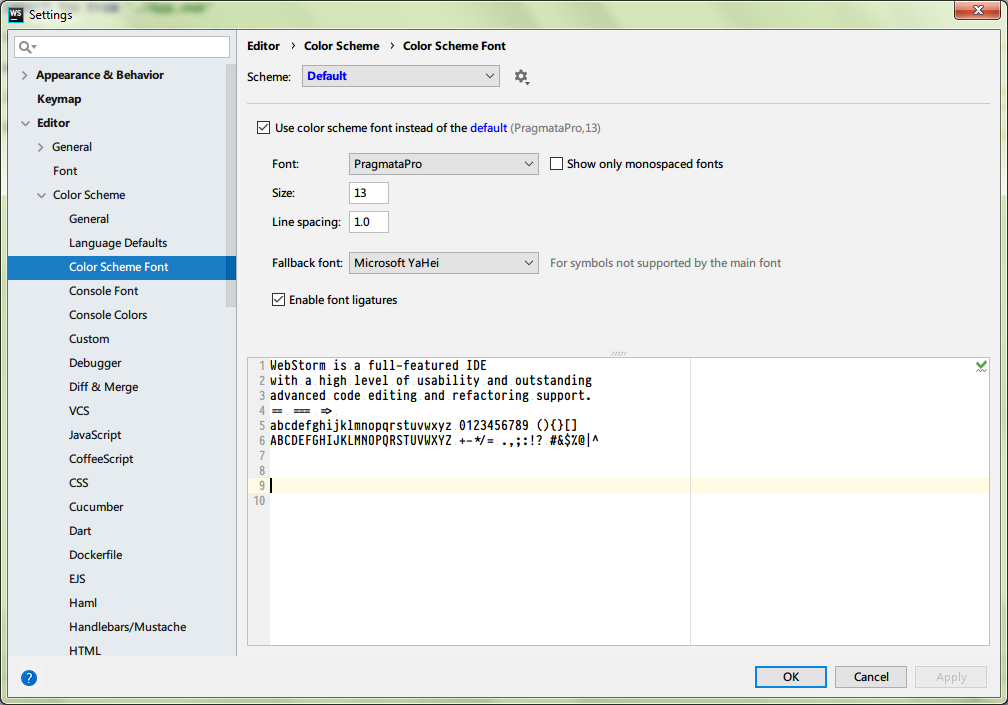Click the OK button
This screenshot has height=705, width=1008.
791,677
